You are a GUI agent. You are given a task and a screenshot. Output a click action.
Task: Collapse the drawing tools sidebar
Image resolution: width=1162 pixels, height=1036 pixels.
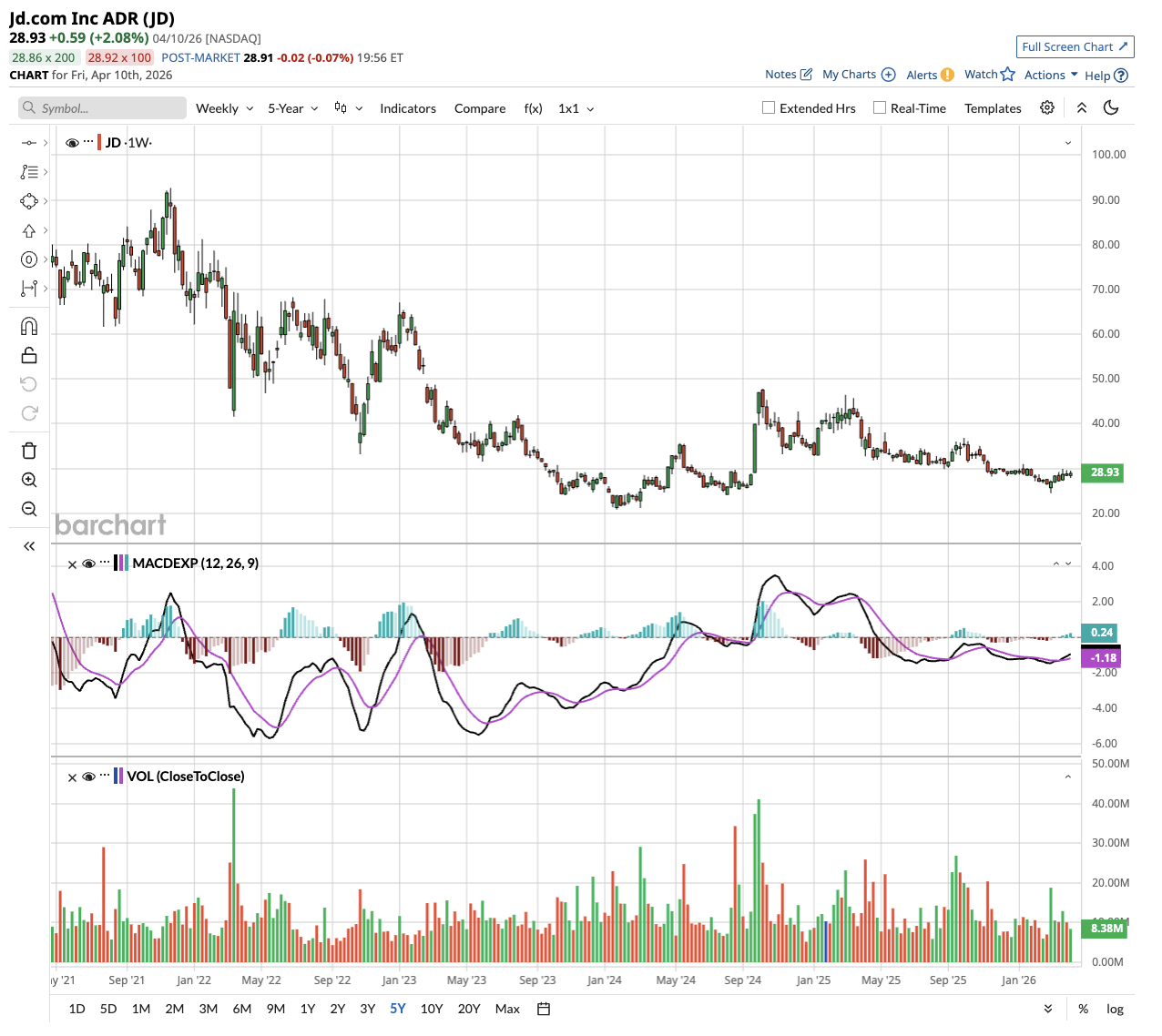pos(29,546)
